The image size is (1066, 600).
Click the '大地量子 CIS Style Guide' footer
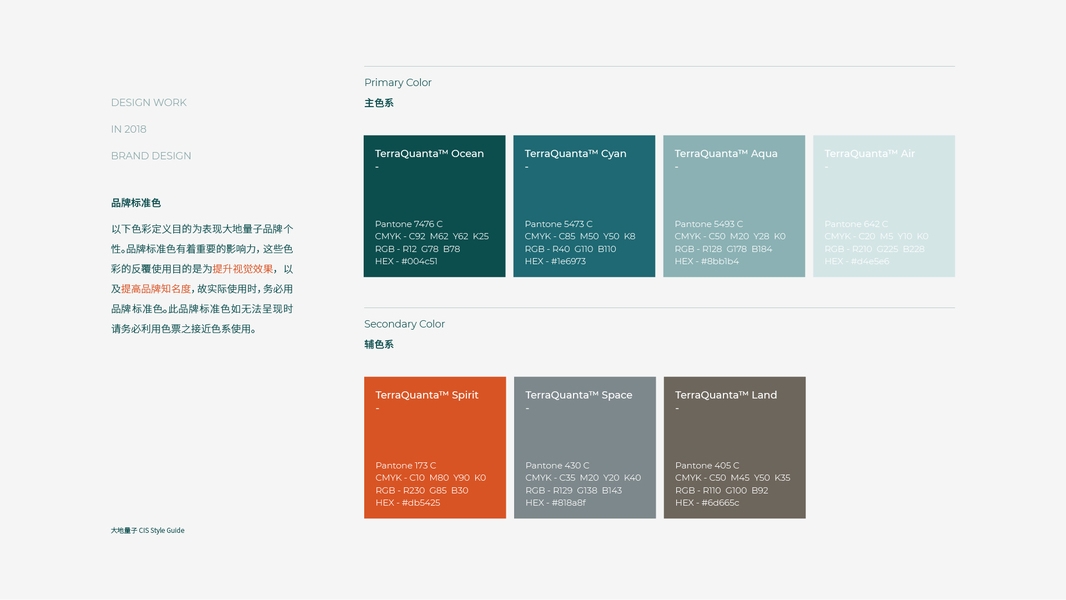coord(148,530)
